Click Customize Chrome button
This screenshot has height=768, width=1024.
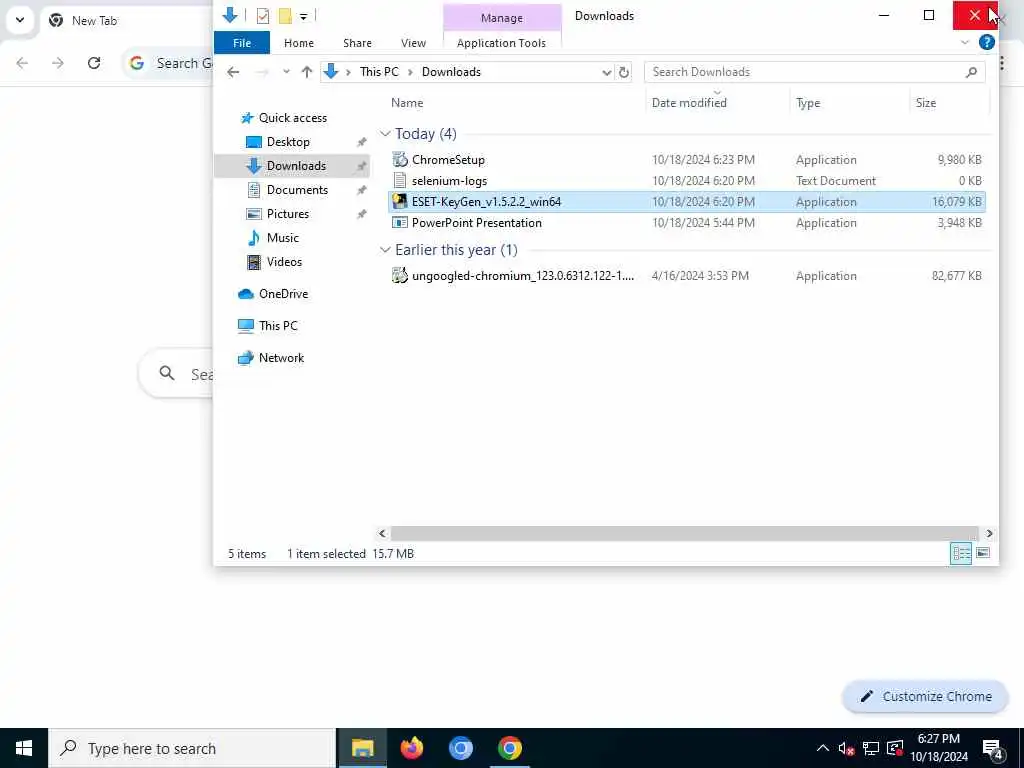(925, 697)
